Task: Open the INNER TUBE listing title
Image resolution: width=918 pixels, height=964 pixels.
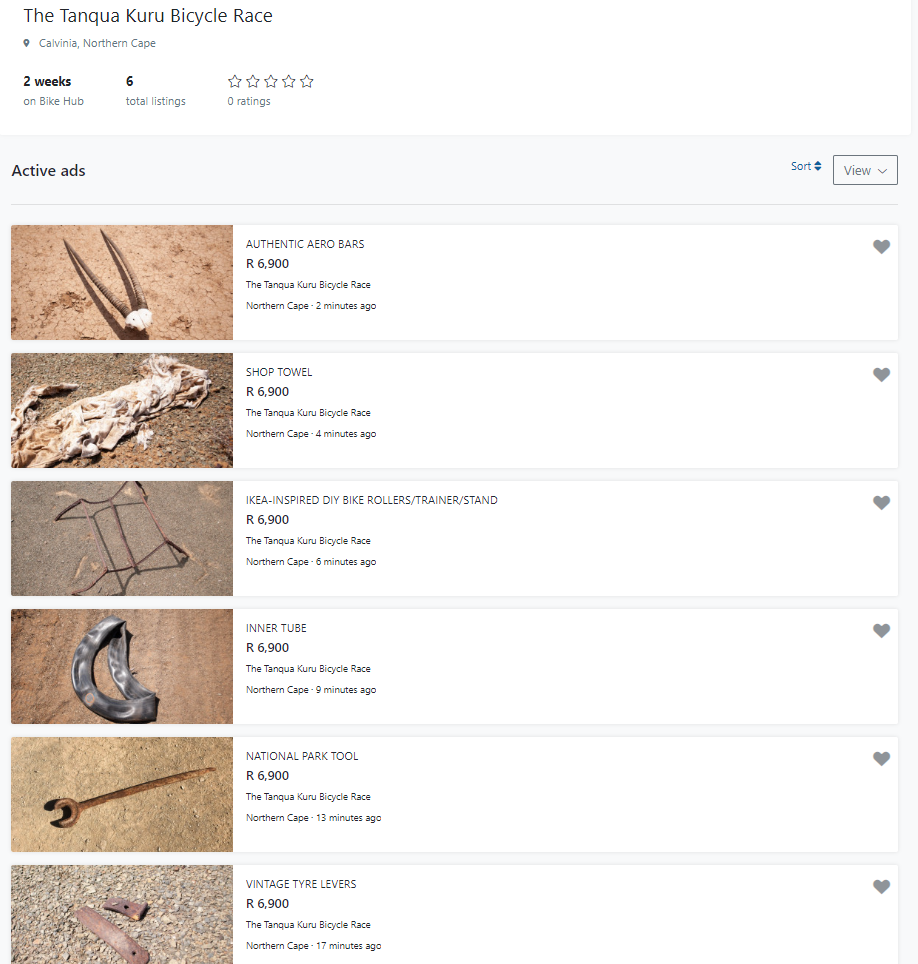Action: pyautogui.click(x=276, y=628)
